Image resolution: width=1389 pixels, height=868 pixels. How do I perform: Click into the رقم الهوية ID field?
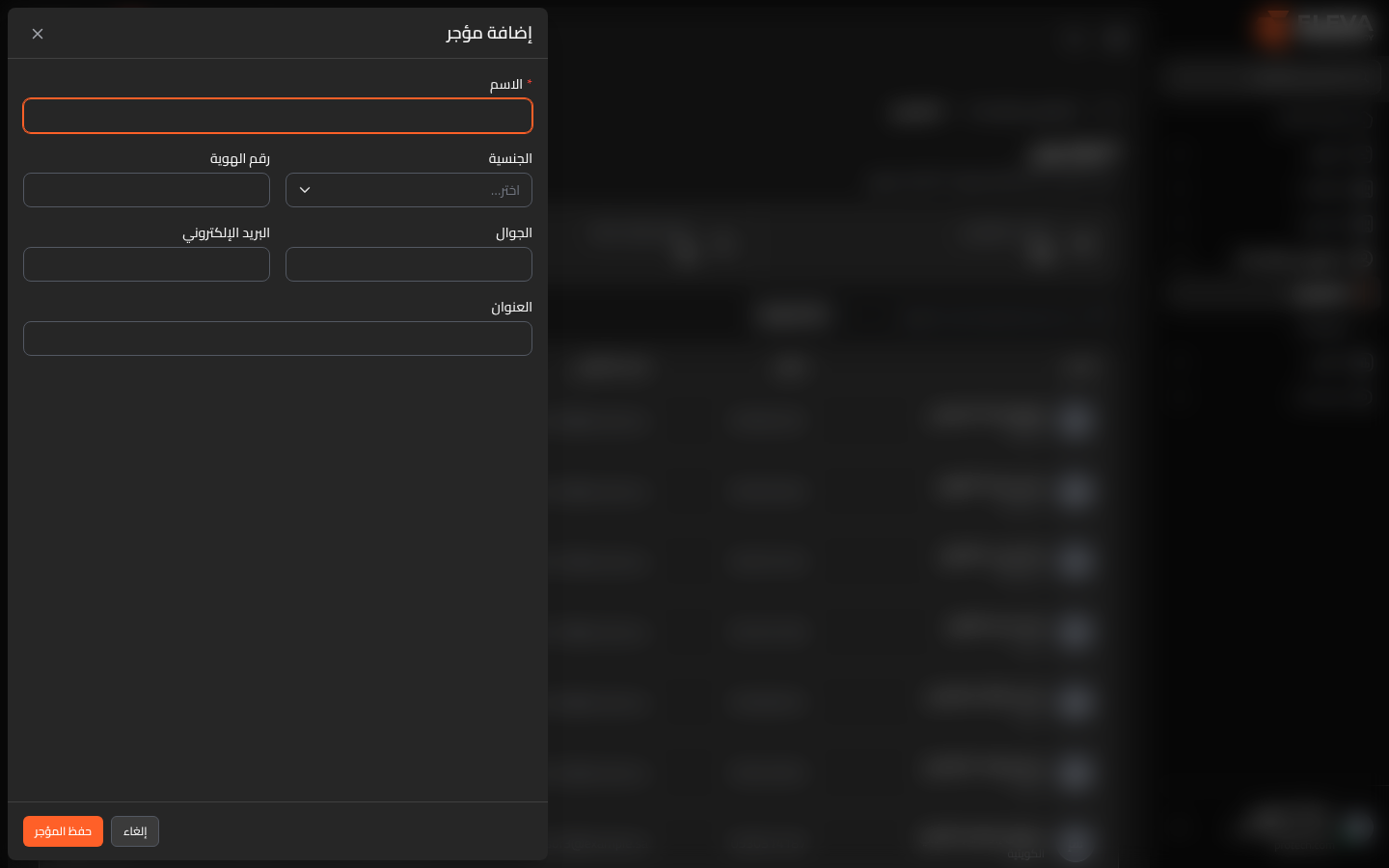pos(147,190)
